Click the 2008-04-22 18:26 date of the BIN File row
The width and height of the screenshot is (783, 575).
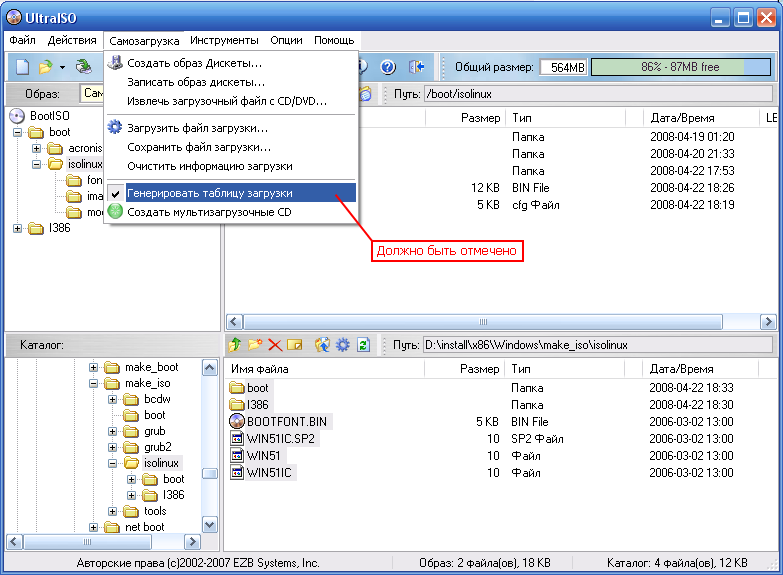pos(692,188)
